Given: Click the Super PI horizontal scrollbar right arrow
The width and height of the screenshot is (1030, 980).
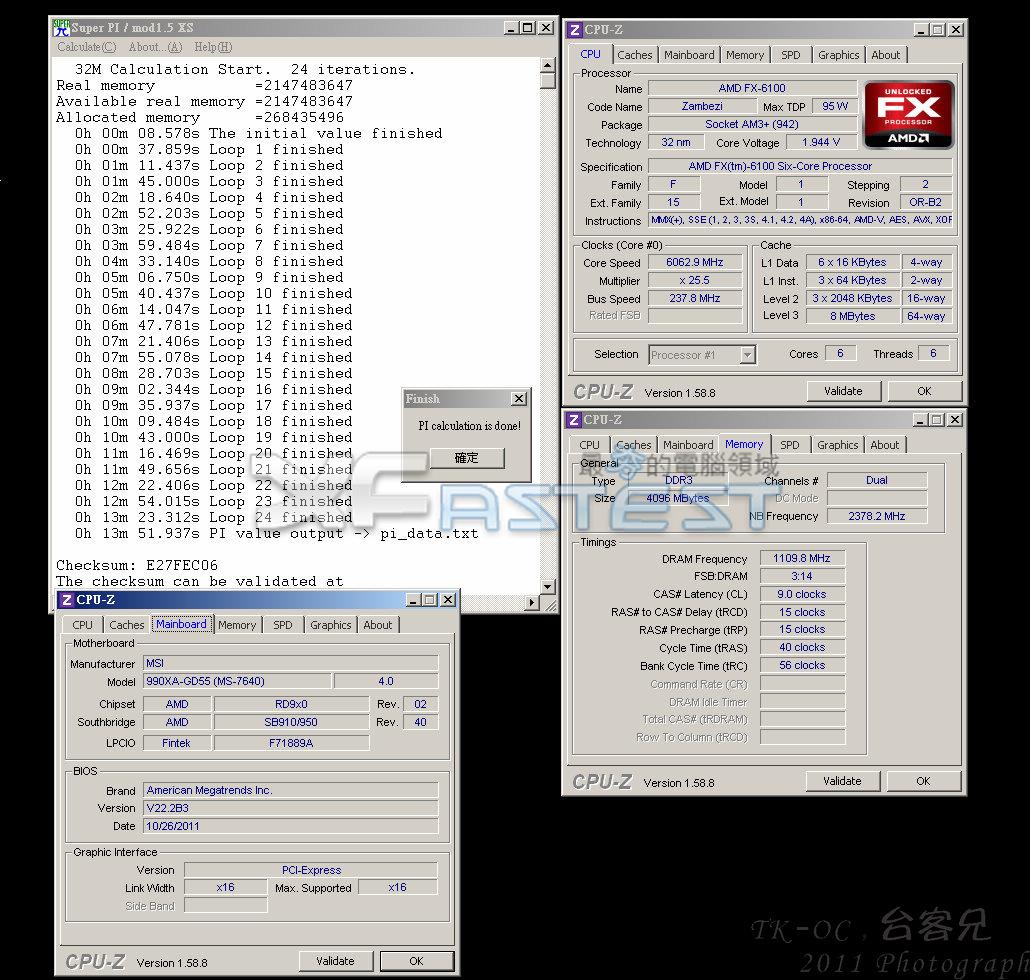Looking at the screenshot, I should 532,602.
